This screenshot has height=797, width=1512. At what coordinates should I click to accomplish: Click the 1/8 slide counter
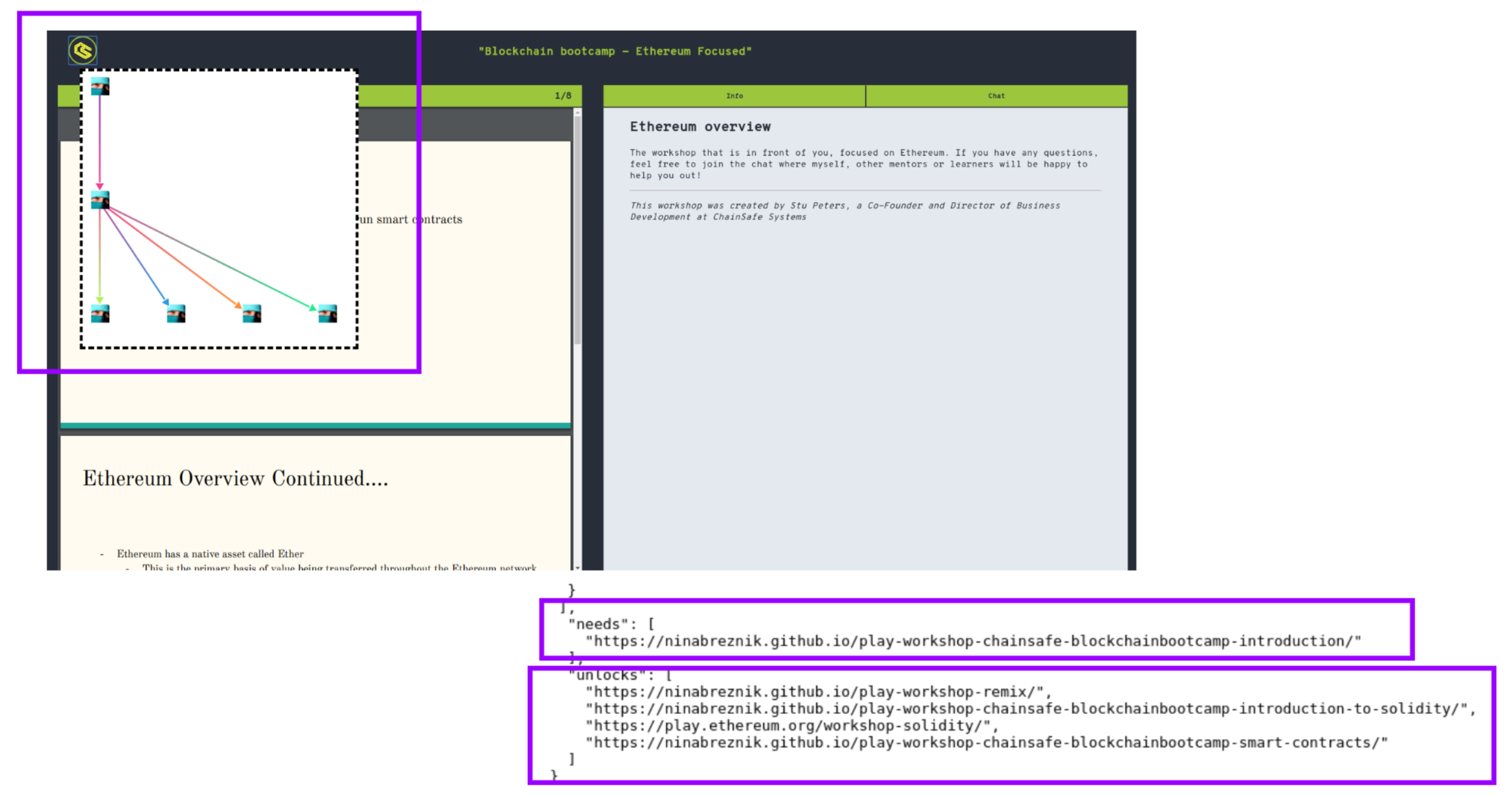click(x=562, y=96)
